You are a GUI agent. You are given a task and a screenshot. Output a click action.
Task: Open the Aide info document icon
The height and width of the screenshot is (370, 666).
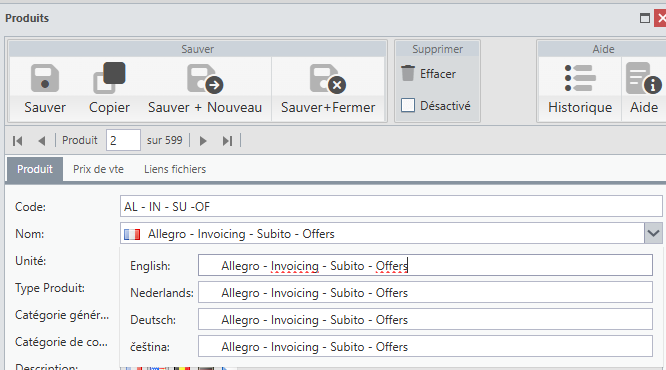click(643, 79)
